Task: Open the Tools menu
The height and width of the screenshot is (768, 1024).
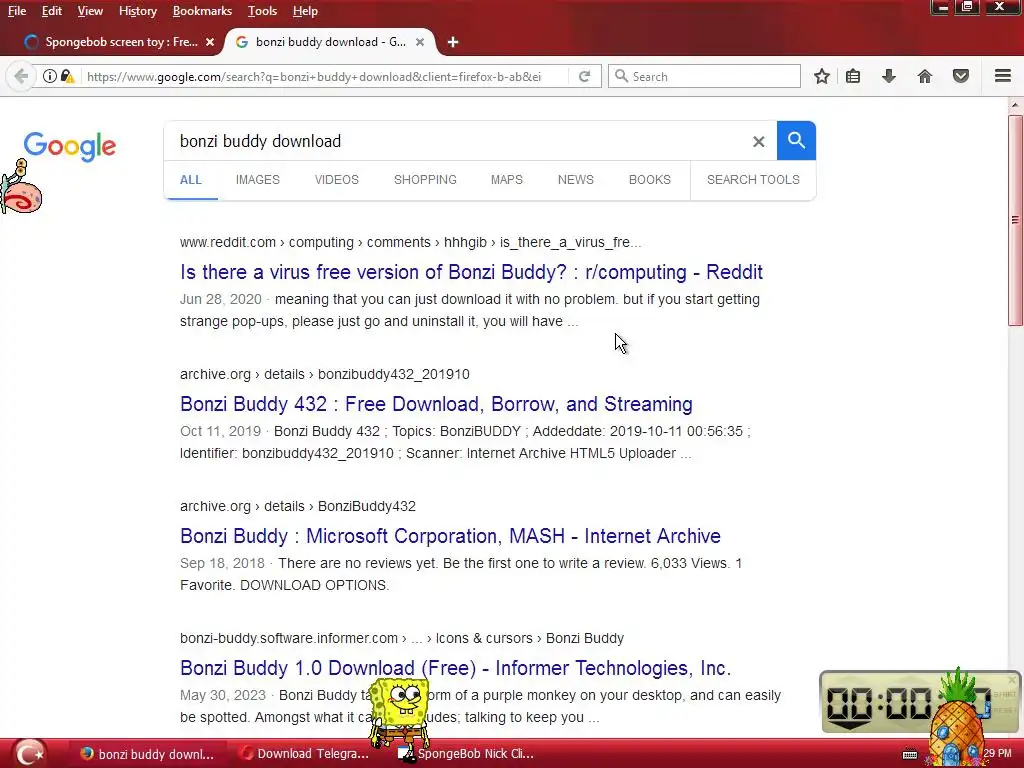Action: [x=263, y=11]
